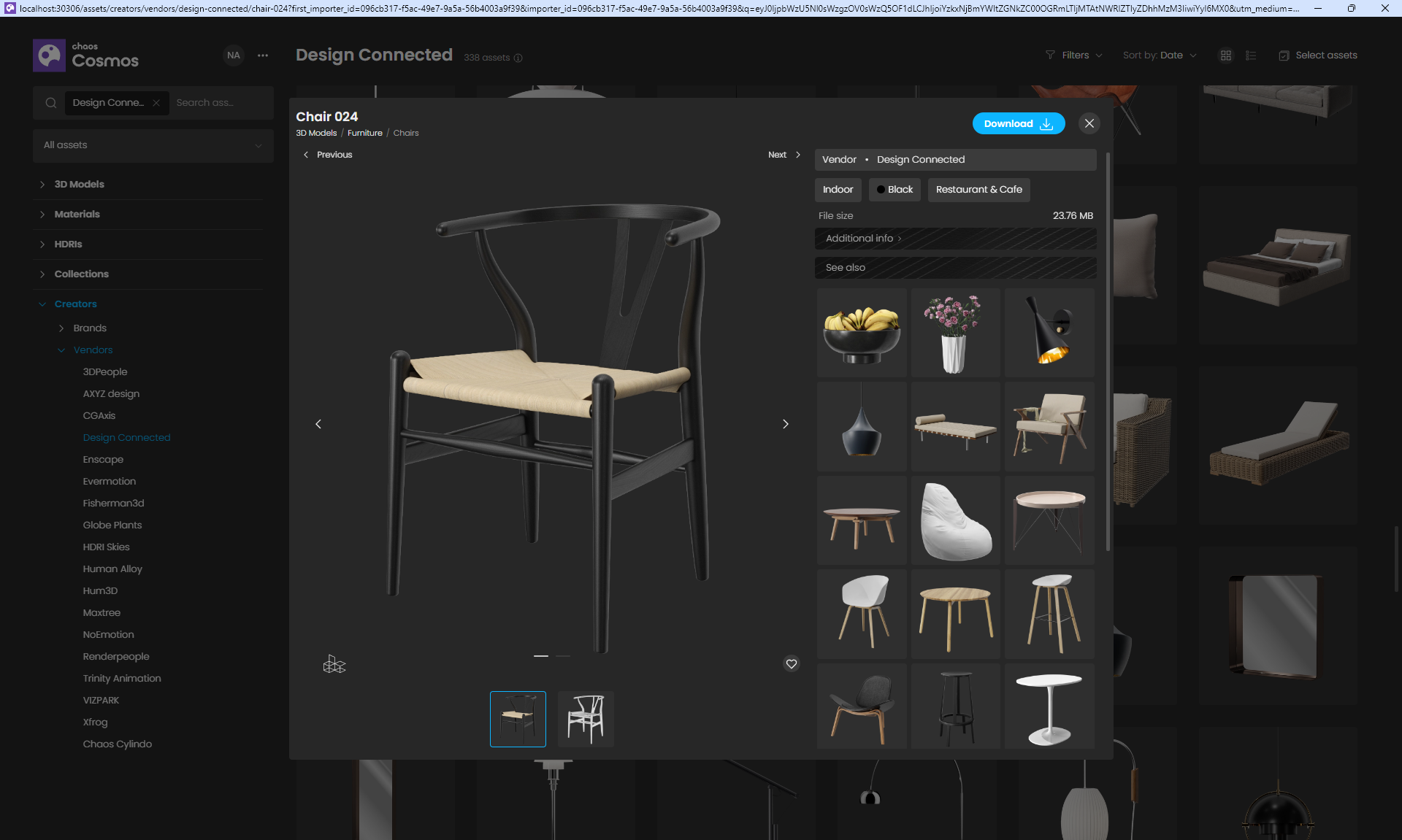Enable Select assets mode
The image size is (1402, 840).
[x=1318, y=55]
